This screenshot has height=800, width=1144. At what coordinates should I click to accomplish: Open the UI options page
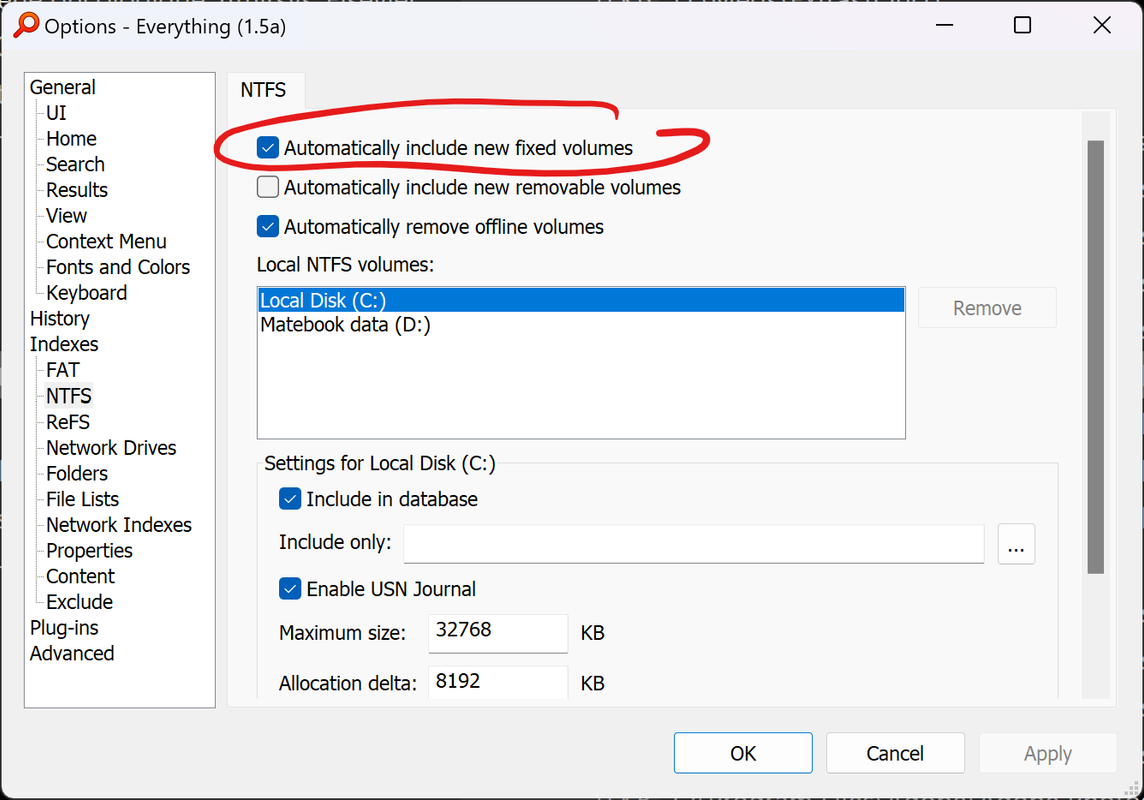(x=56, y=113)
